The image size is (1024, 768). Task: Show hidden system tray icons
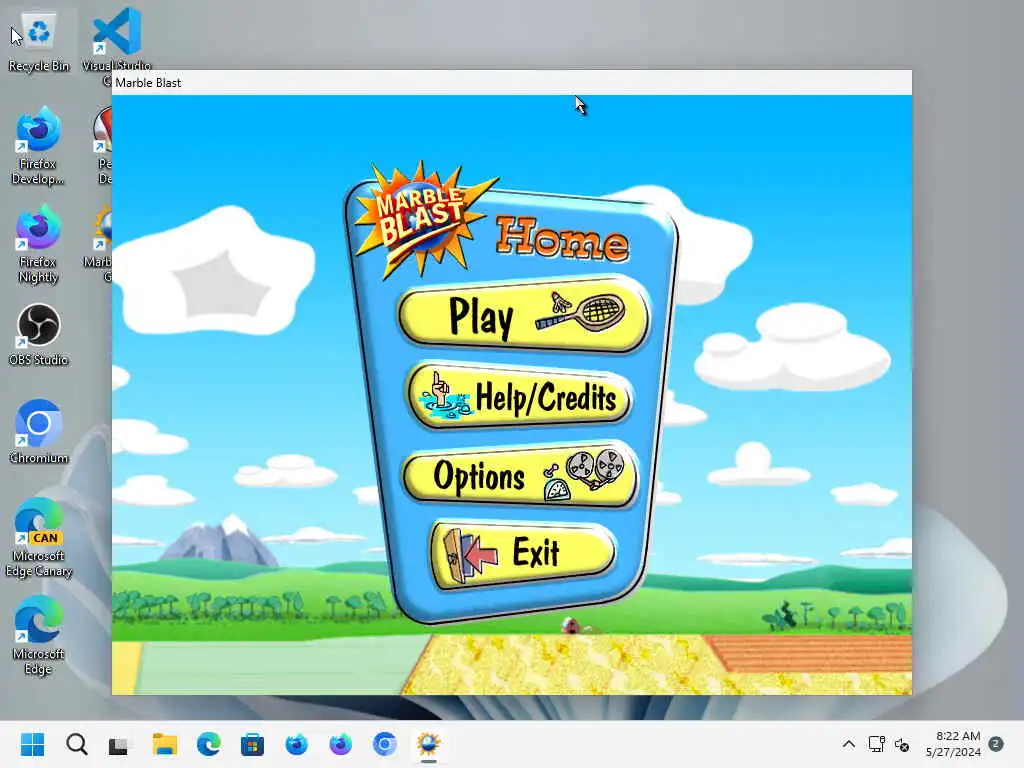pyautogui.click(x=848, y=744)
